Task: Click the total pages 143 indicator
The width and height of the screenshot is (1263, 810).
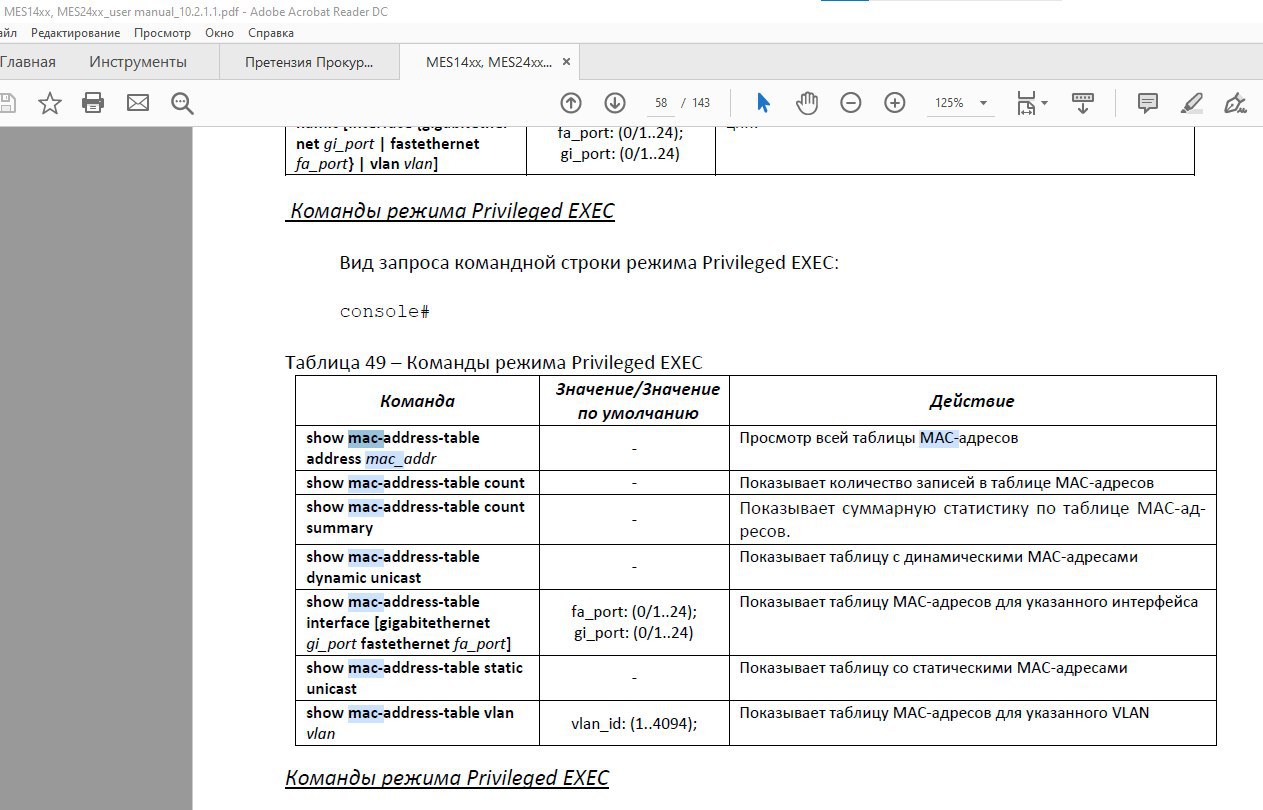Action: point(701,103)
